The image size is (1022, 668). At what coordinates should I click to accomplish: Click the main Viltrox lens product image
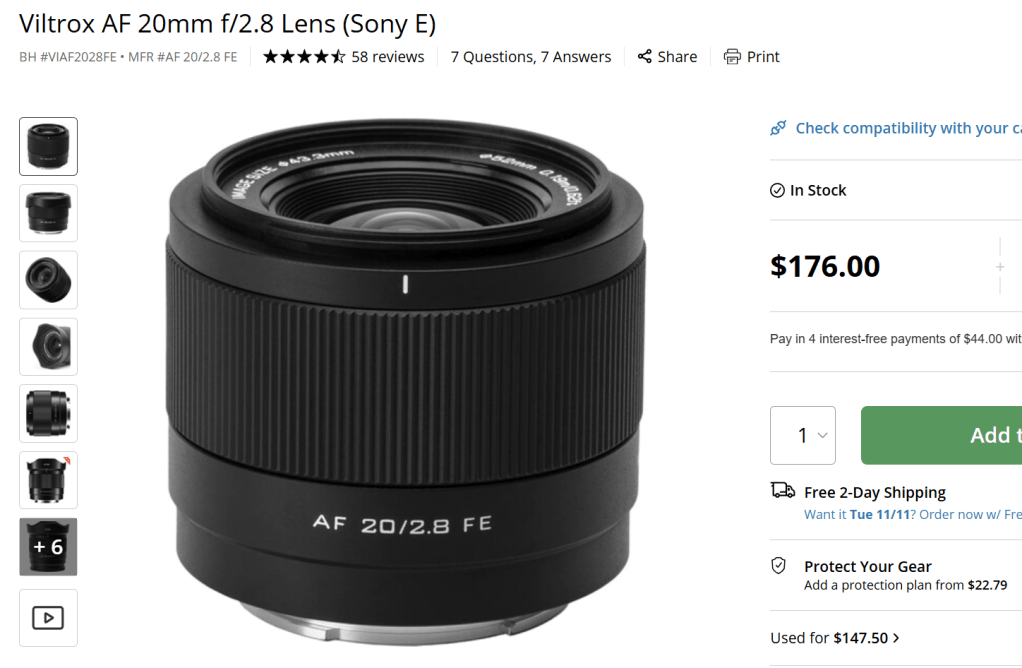[x=405, y=380]
